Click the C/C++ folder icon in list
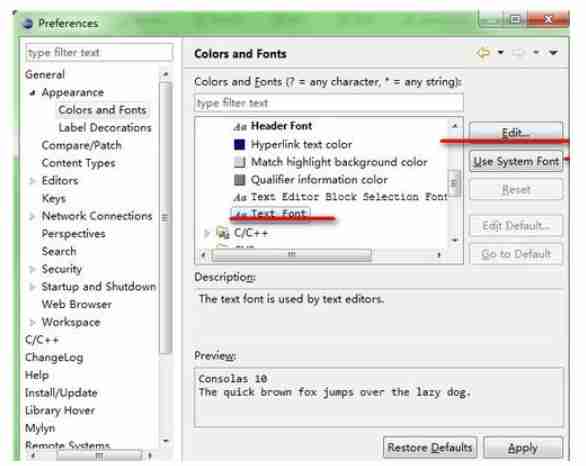 click(x=223, y=233)
